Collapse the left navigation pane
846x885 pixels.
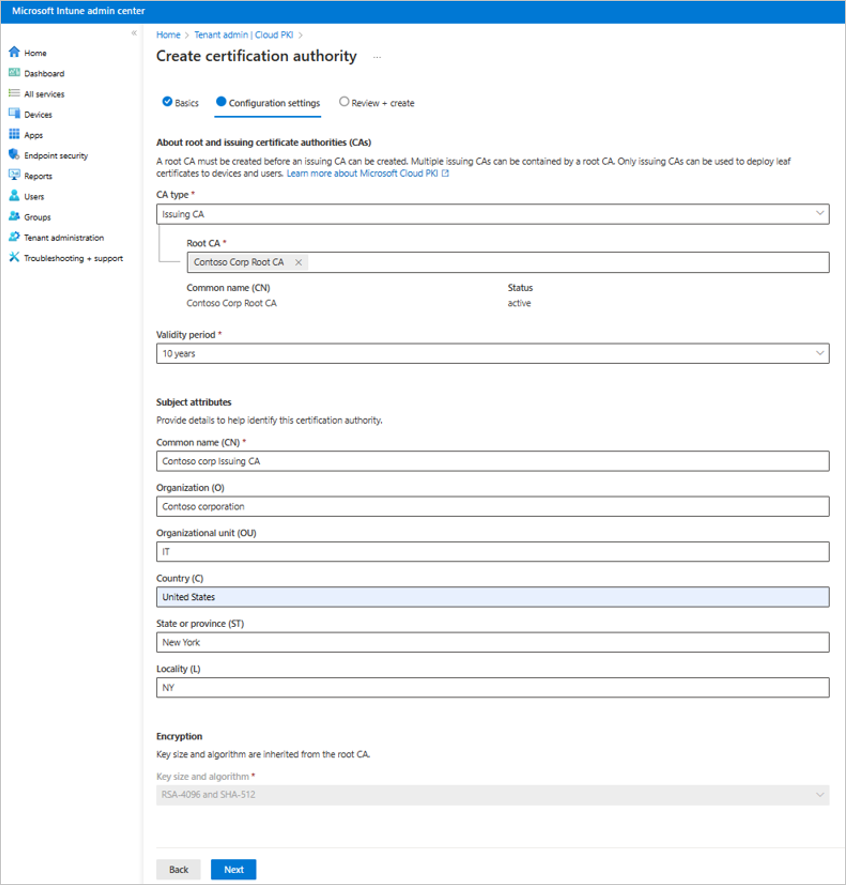click(x=134, y=34)
